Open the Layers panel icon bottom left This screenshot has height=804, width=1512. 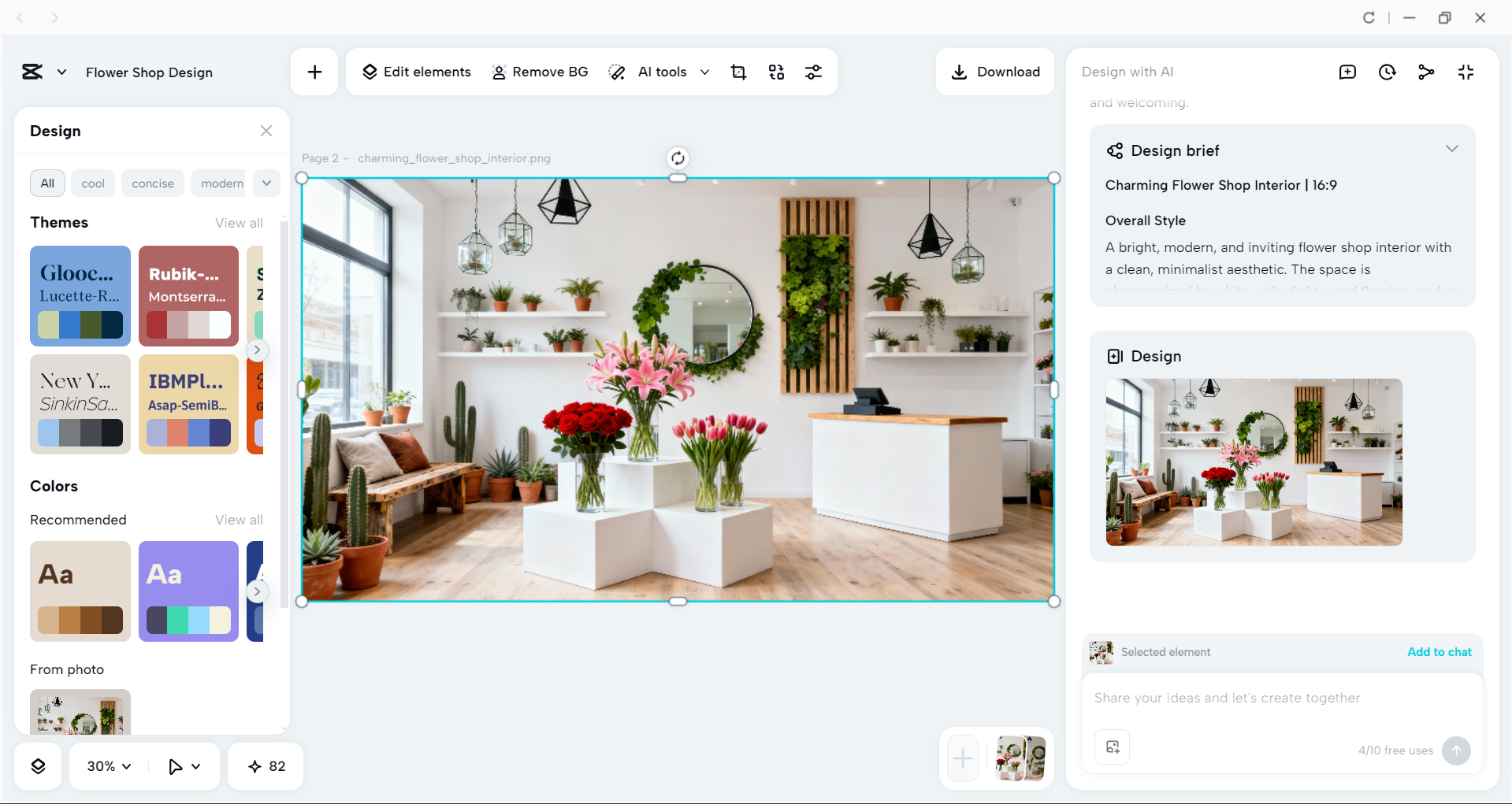coord(38,765)
